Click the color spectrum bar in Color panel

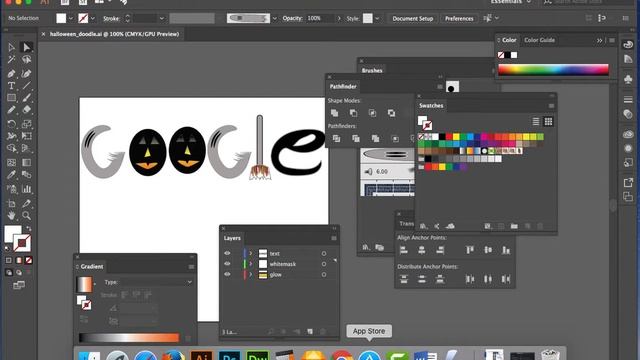point(553,69)
